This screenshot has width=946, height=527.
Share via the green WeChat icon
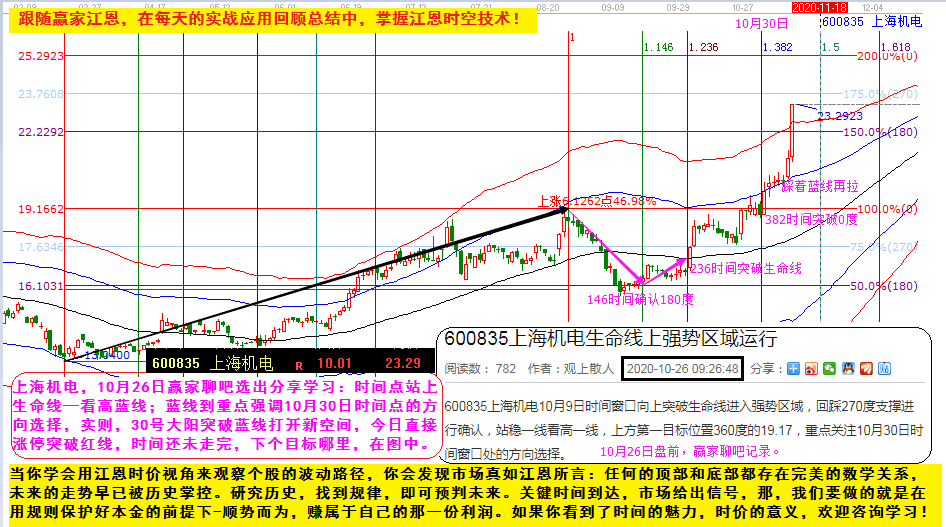[829, 368]
